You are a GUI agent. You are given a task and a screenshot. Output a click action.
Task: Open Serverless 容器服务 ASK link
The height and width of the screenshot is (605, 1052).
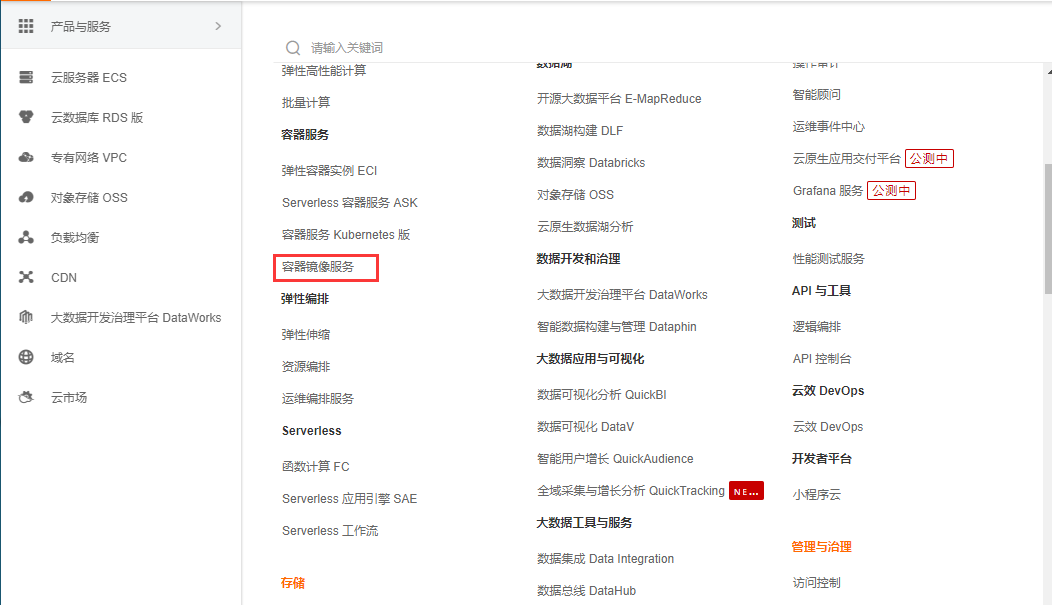(350, 203)
